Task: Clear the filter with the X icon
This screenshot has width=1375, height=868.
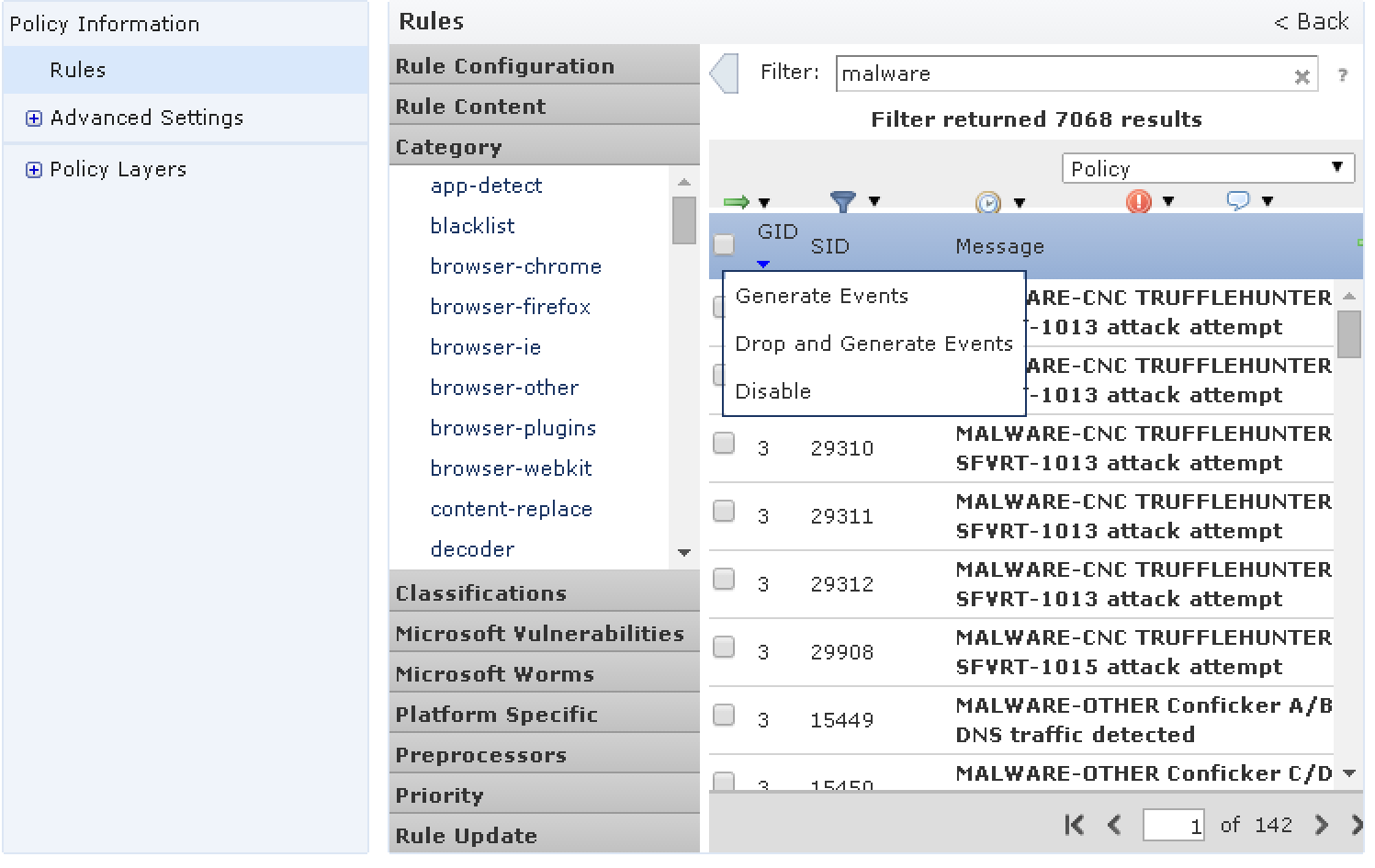Action: tap(1302, 77)
